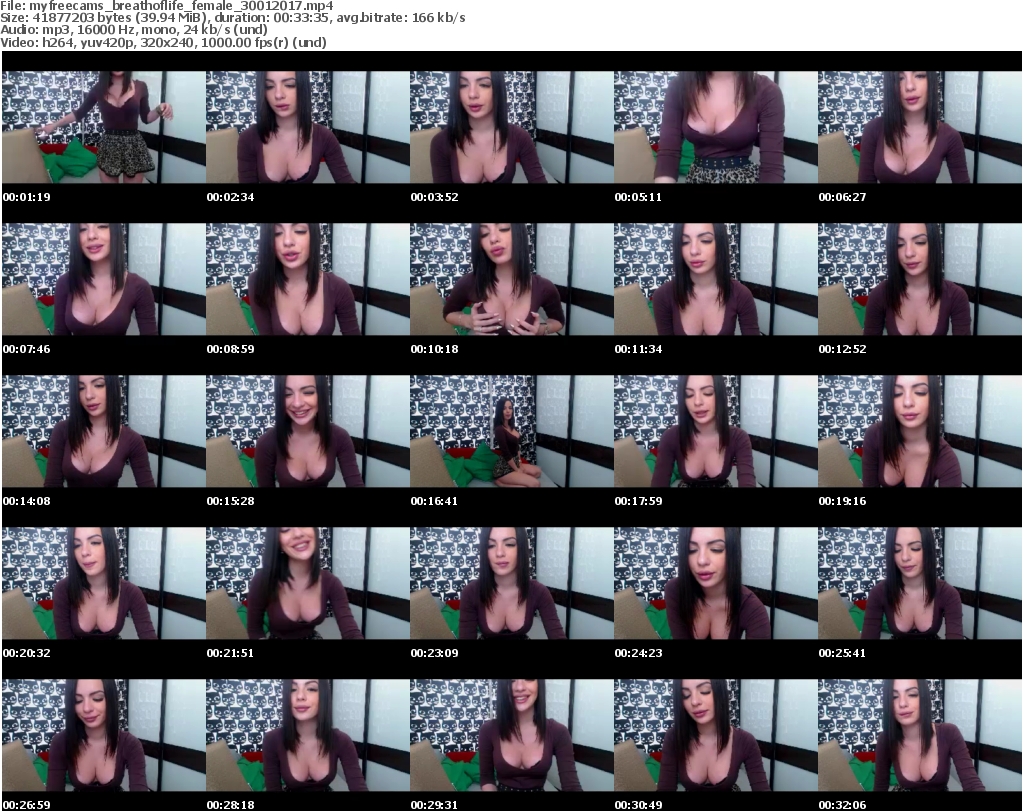Click the thumbnail at 00:20:32

click(103, 584)
